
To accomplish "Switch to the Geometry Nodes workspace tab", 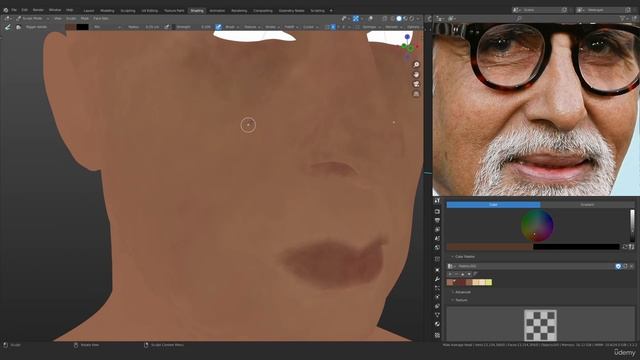I will (291, 11).
